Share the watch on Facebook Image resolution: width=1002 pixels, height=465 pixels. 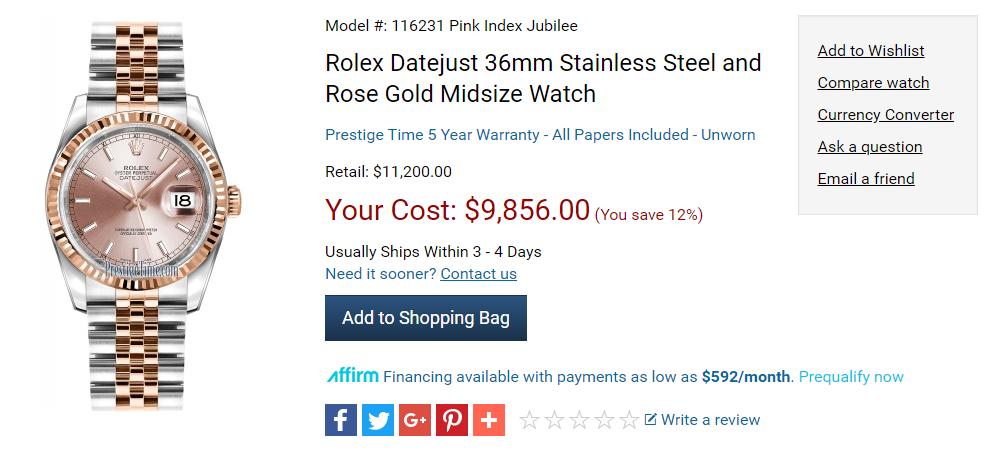click(x=341, y=420)
